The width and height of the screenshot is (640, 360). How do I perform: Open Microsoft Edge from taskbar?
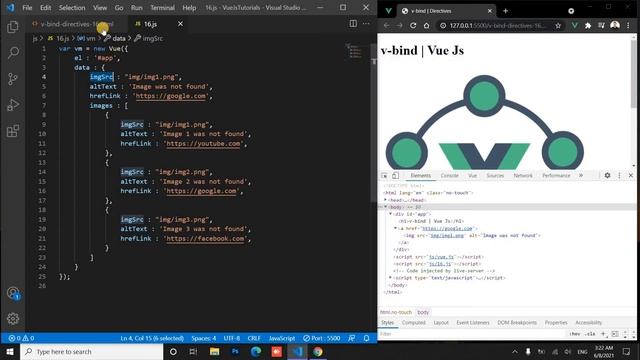(x=256, y=351)
